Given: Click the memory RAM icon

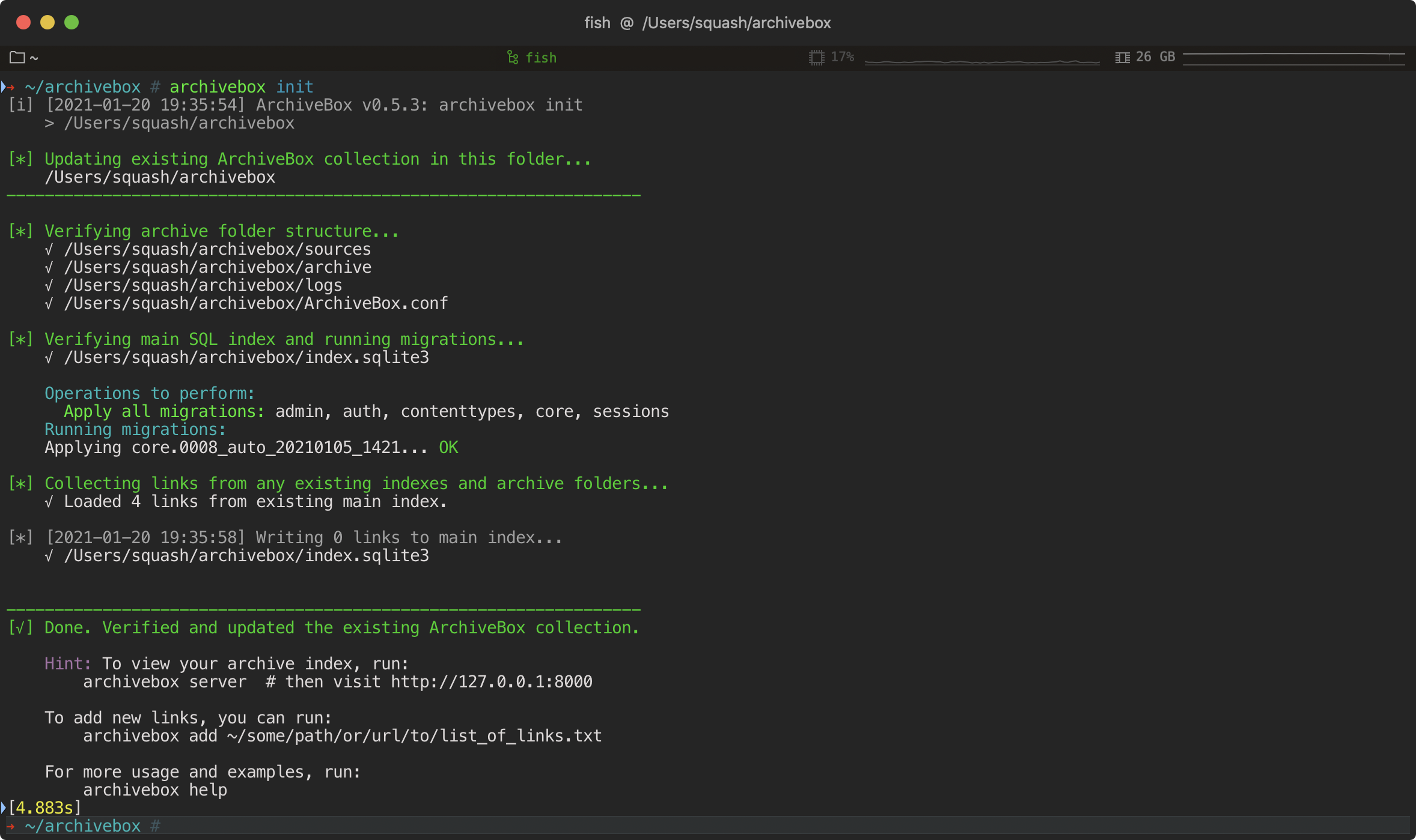Looking at the screenshot, I should pyautogui.click(x=1122, y=58).
